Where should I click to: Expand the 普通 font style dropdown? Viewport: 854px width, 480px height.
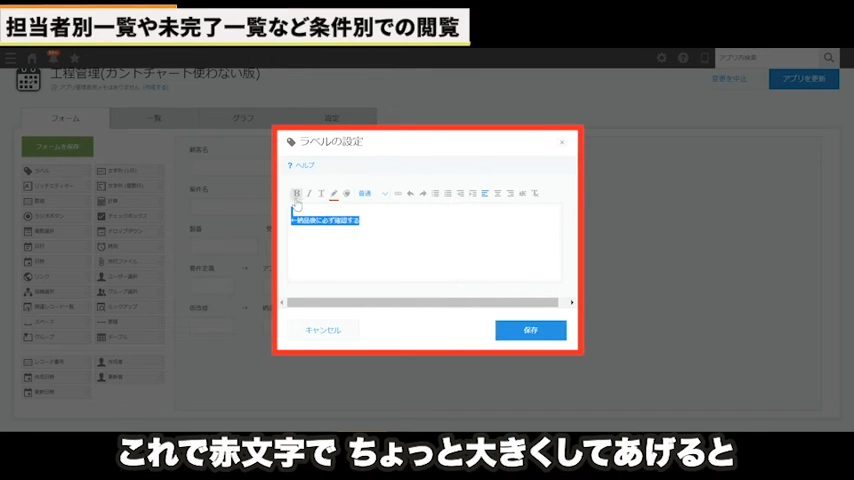373,193
